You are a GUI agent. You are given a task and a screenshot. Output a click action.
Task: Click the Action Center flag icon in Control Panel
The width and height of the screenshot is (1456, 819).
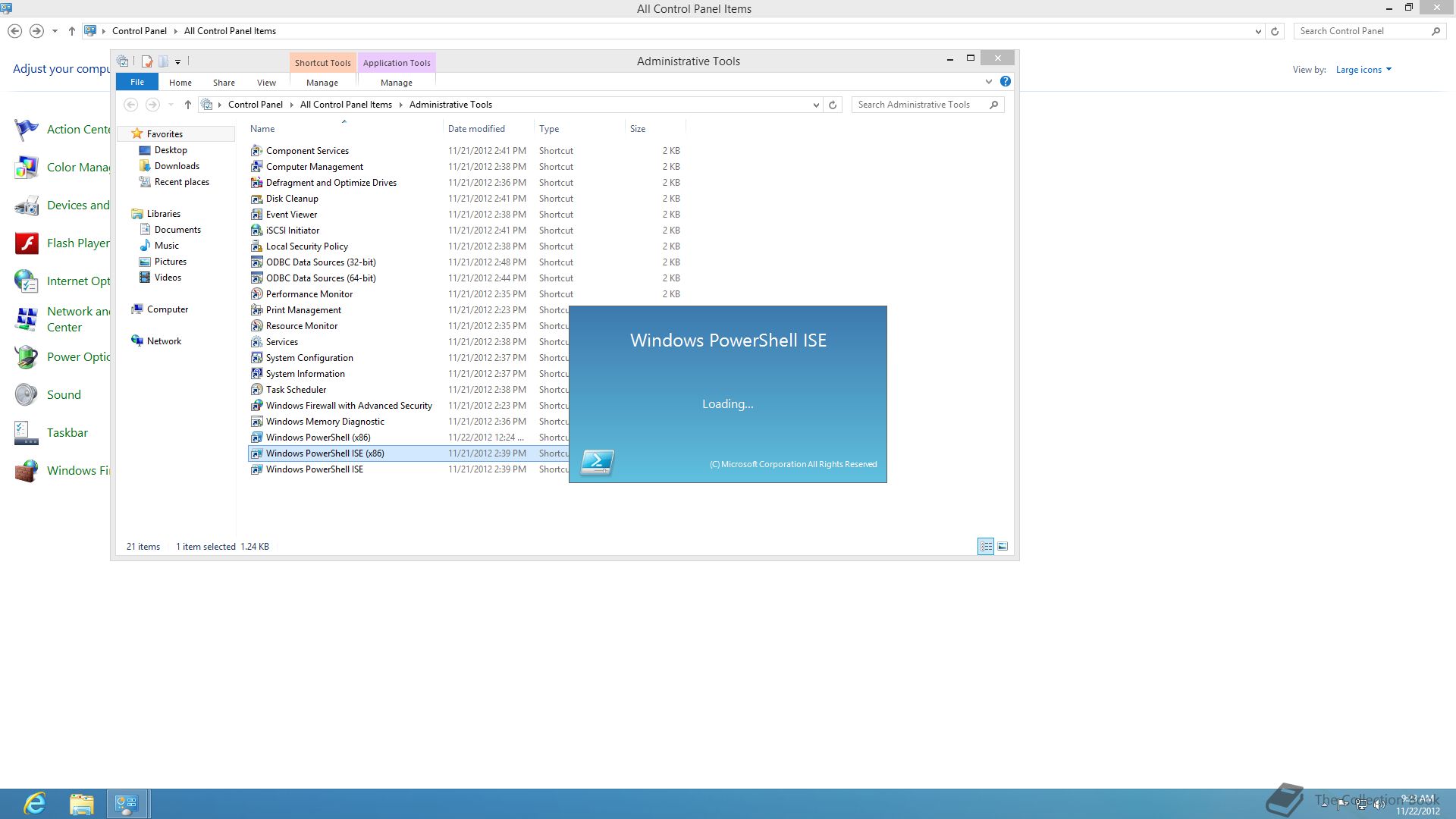(x=27, y=130)
